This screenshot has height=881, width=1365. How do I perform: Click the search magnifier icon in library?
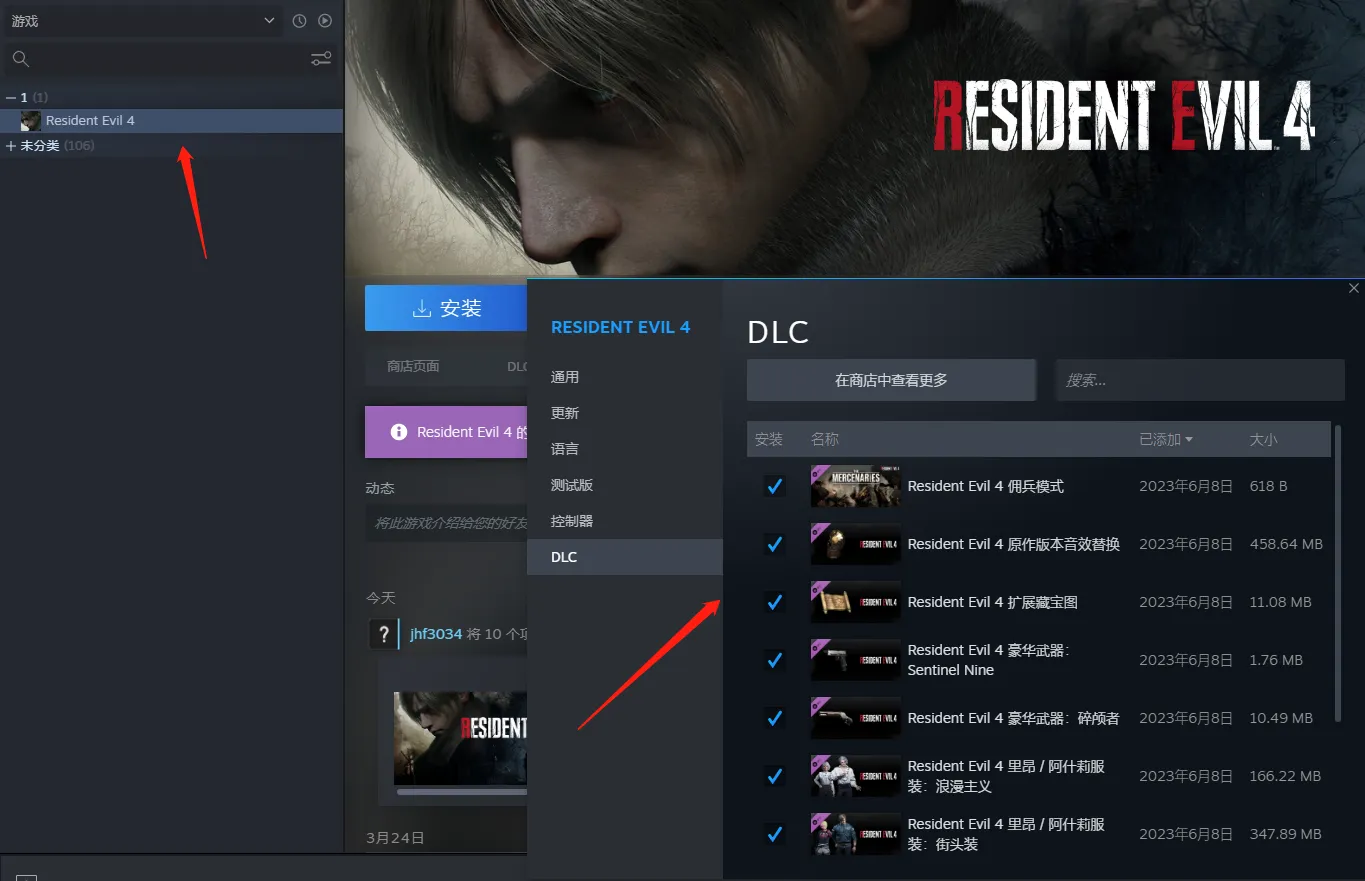point(20,59)
